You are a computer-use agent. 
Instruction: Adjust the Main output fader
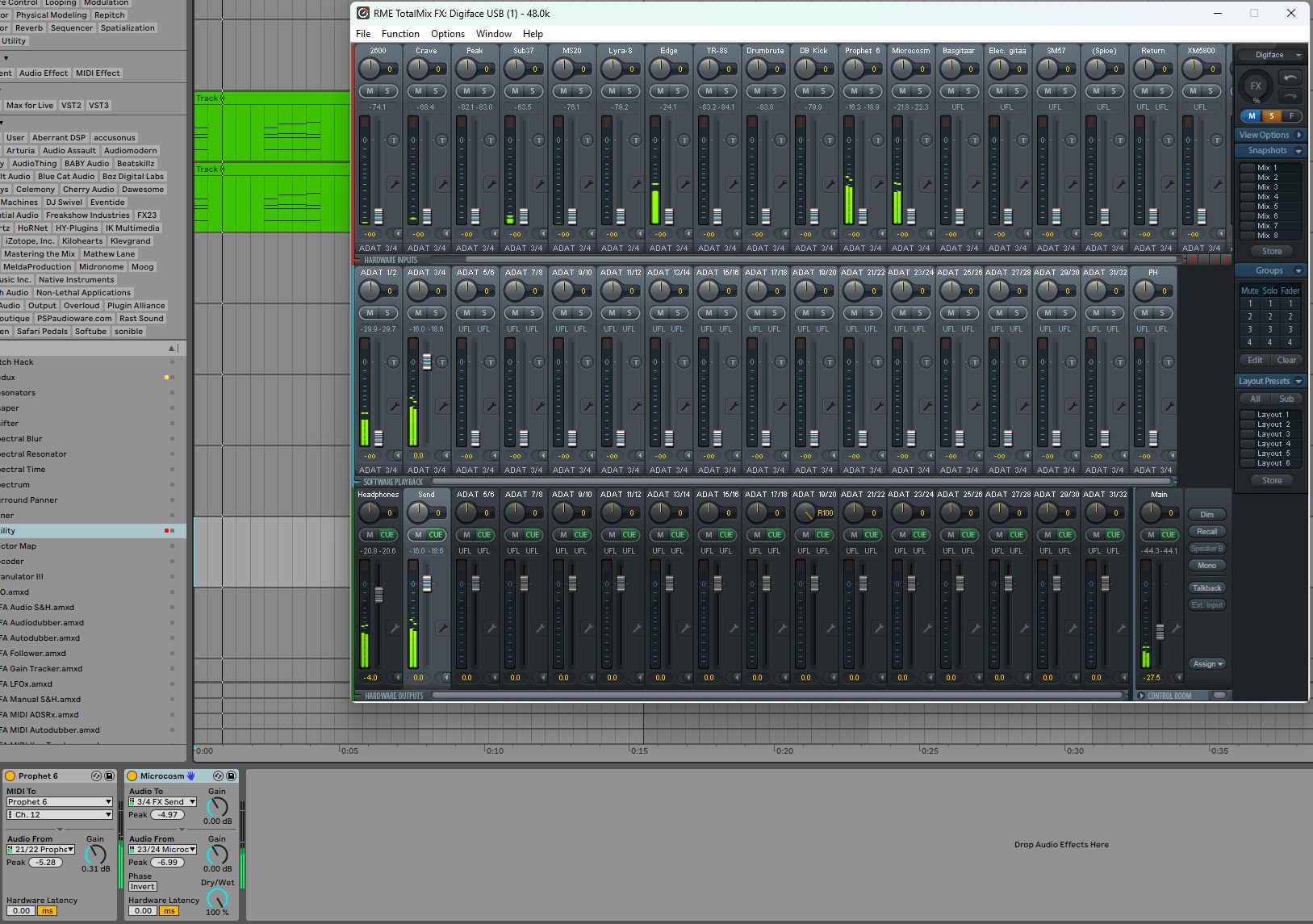pyautogui.click(x=1160, y=632)
